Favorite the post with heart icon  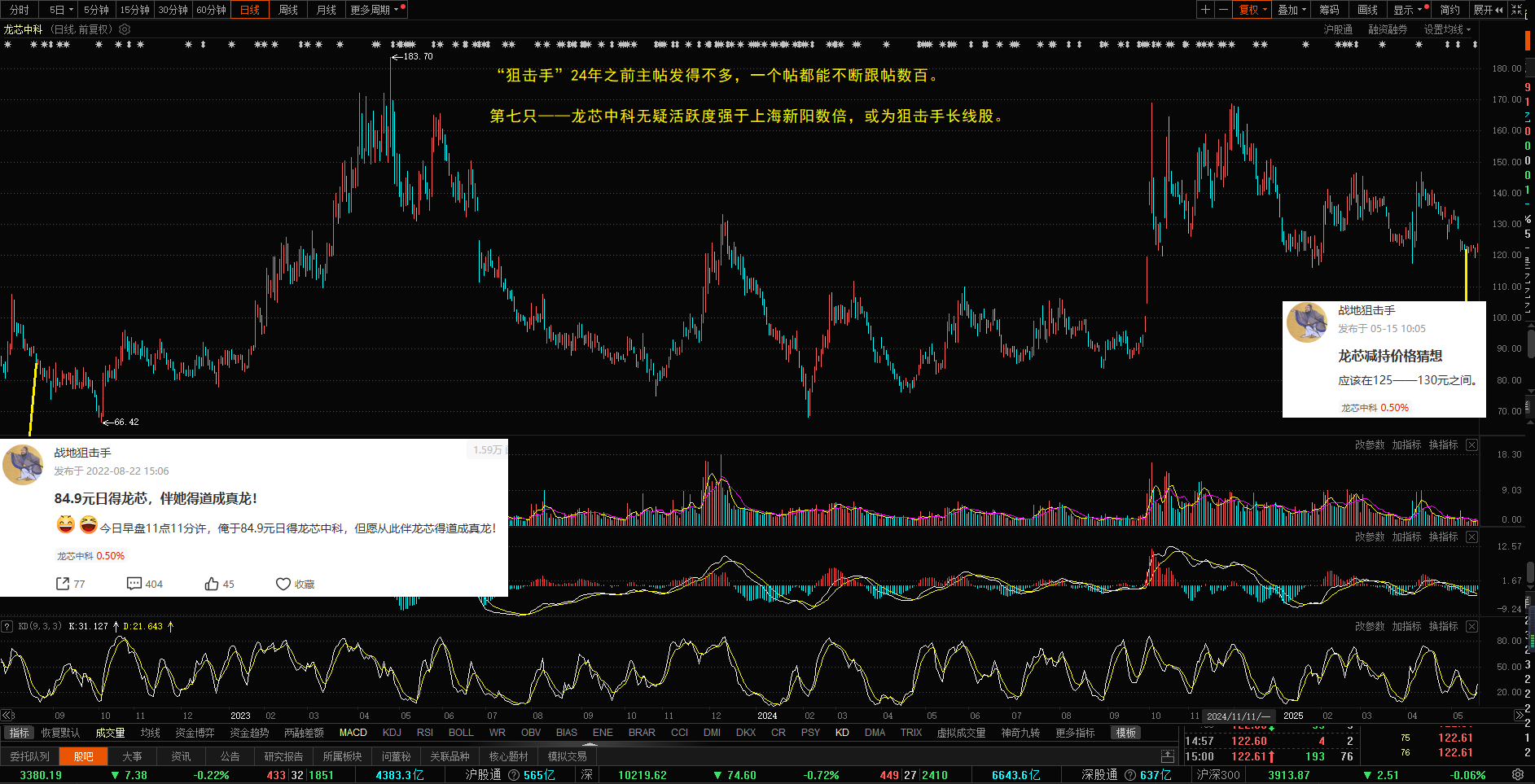283,584
